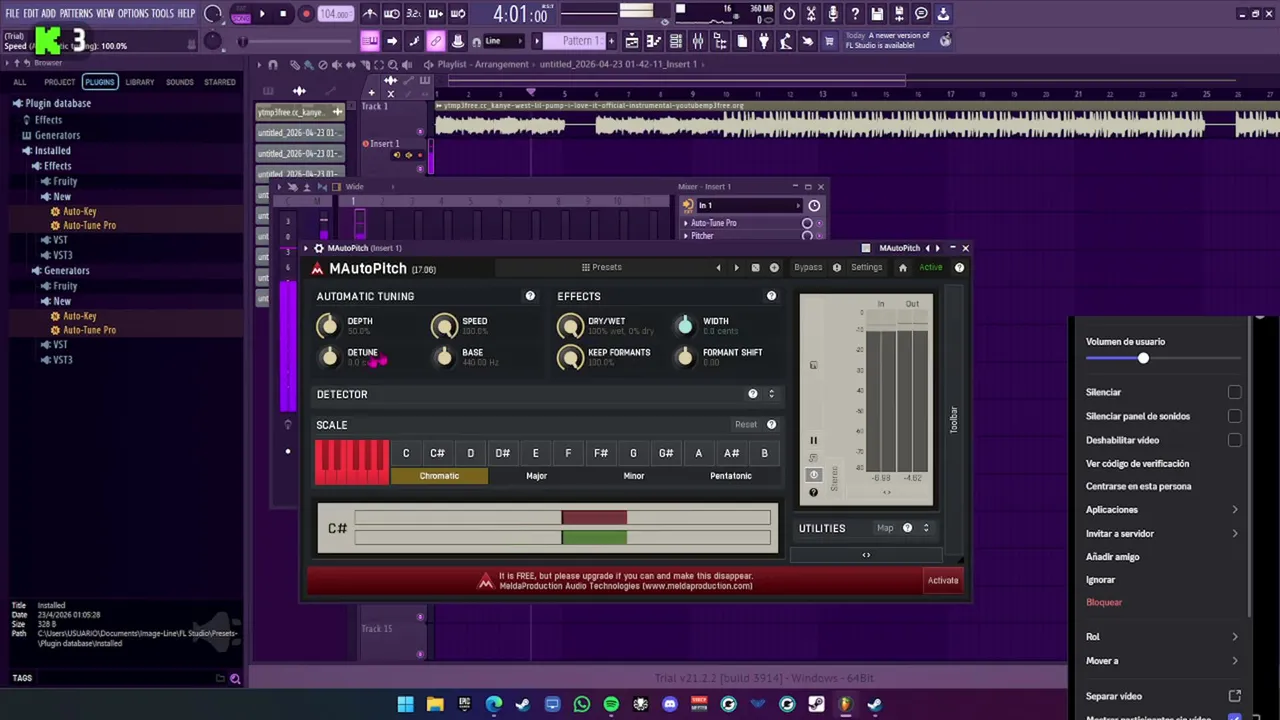Open the browser search magnifier icon
The height and width of the screenshot is (720, 1280).
(235, 678)
